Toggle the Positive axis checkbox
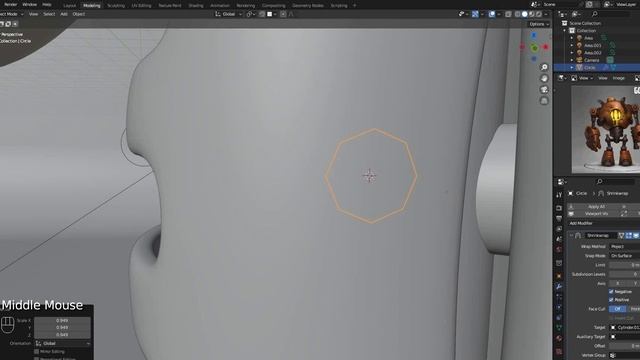The image size is (640, 360). [x=611, y=300]
